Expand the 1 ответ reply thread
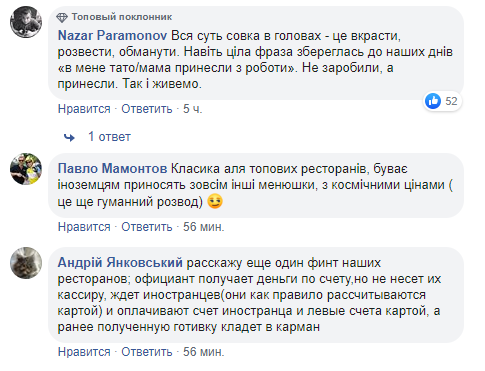The height and width of the screenshot is (371, 485). click(x=109, y=137)
